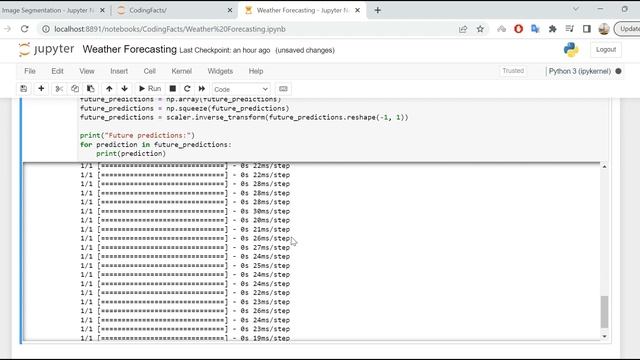The image size is (640, 360).
Task: Paste cells below icon
Action: [x=91, y=89]
